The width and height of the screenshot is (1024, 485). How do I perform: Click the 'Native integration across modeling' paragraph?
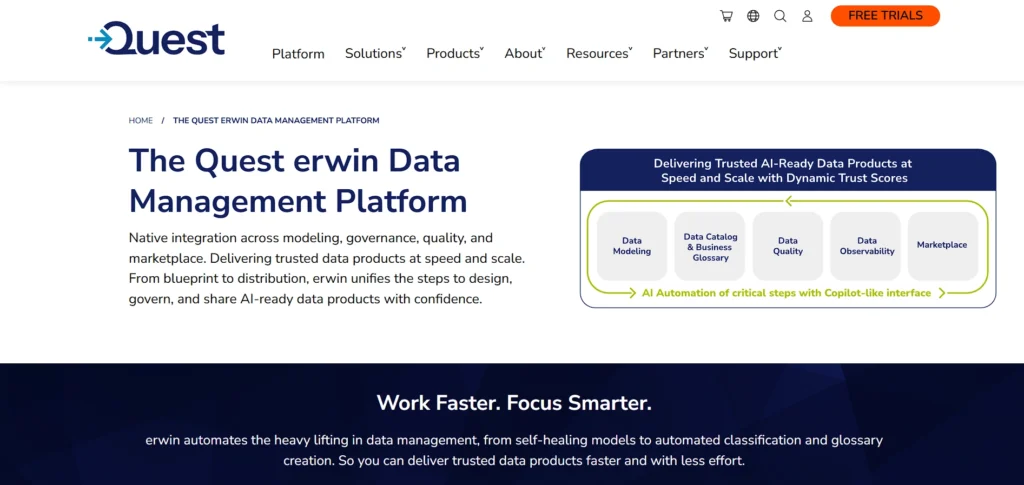(x=327, y=268)
